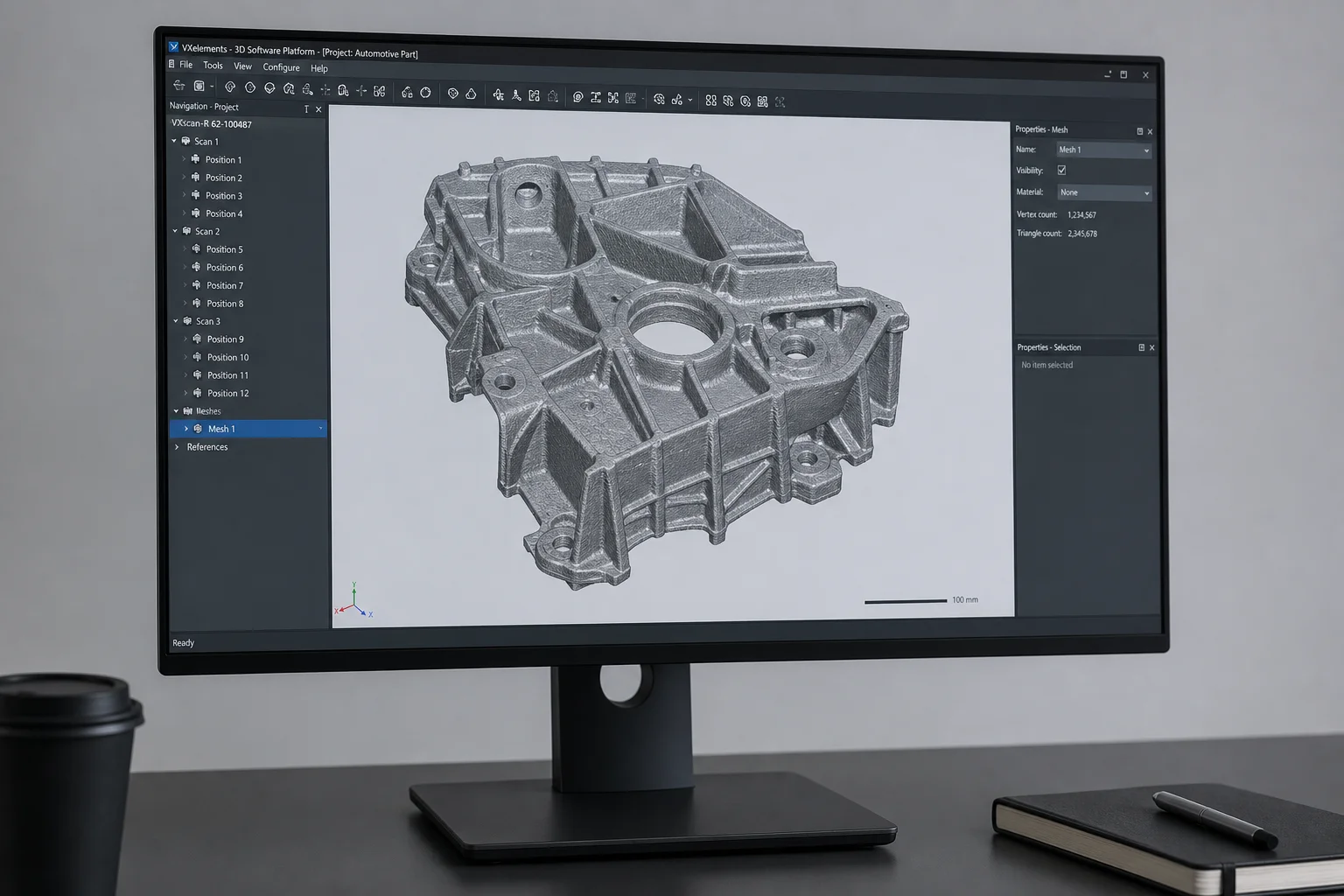Open the dropdown arrow near the toolbar's right end
Image resolution: width=1344 pixels, height=896 pixels.
pos(689,100)
